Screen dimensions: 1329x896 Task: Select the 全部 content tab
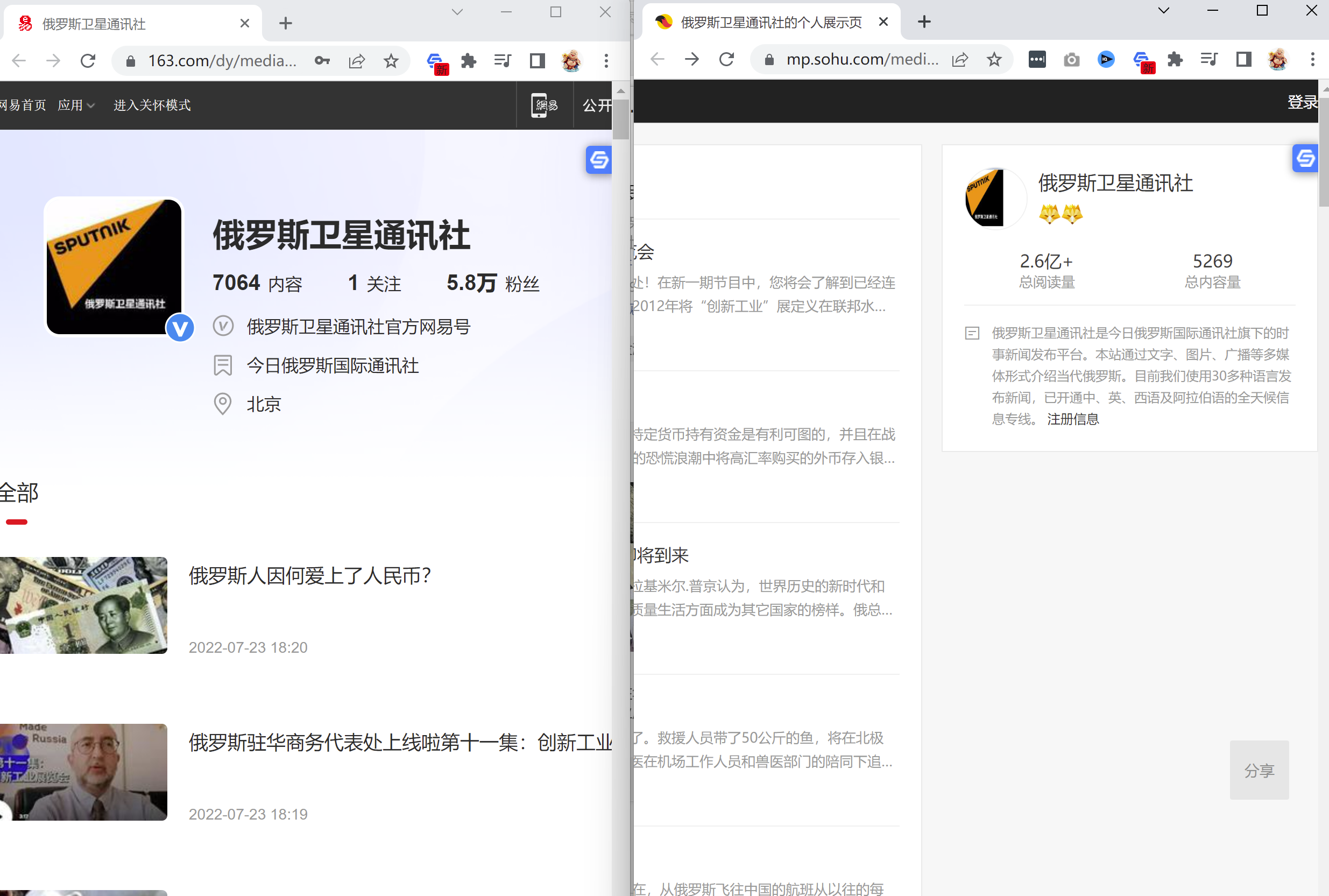[x=18, y=492]
